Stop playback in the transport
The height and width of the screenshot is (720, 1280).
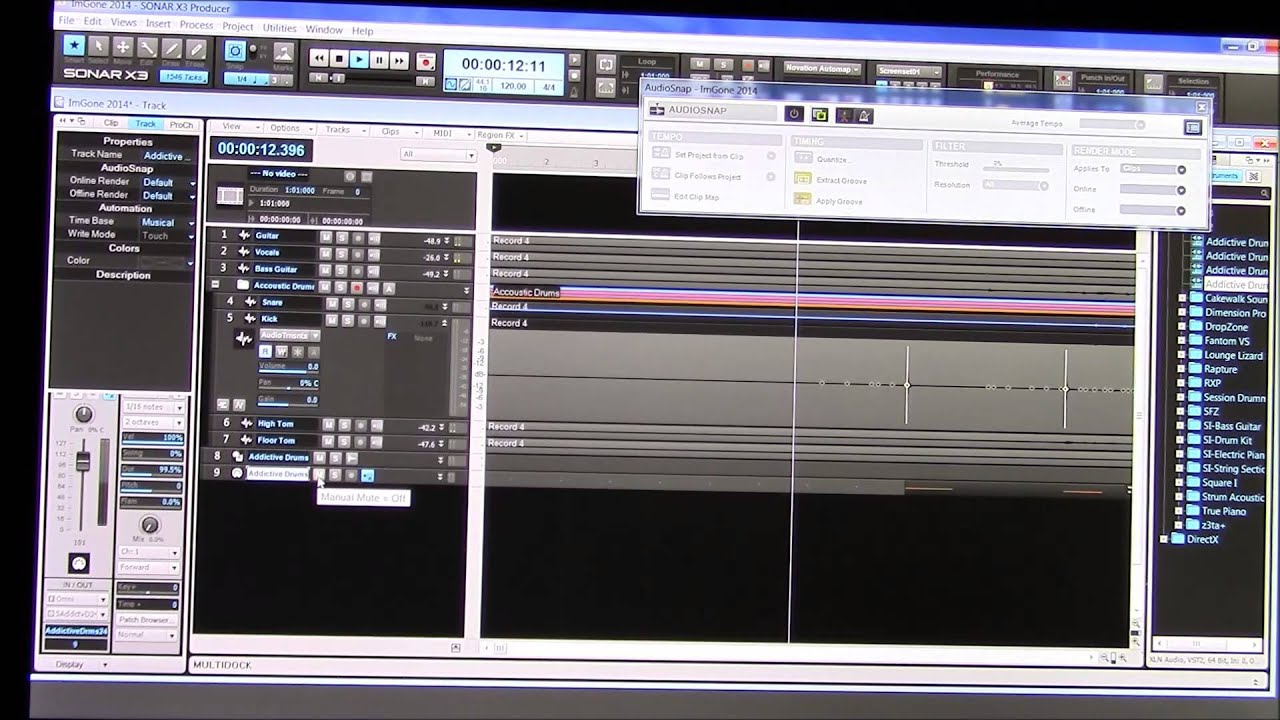pos(339,59)
